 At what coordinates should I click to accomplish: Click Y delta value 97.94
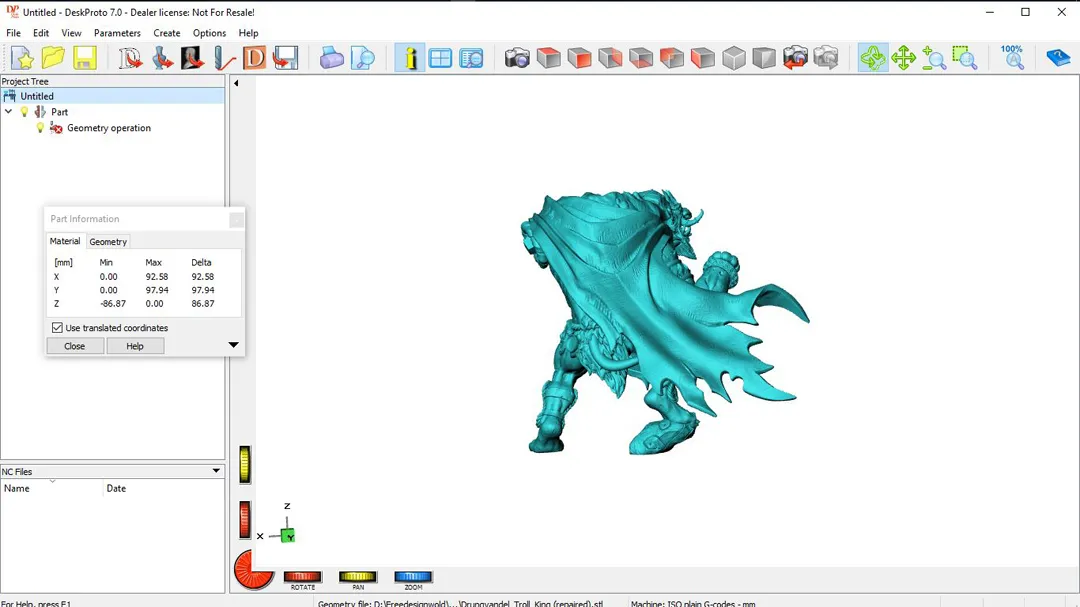202,290
